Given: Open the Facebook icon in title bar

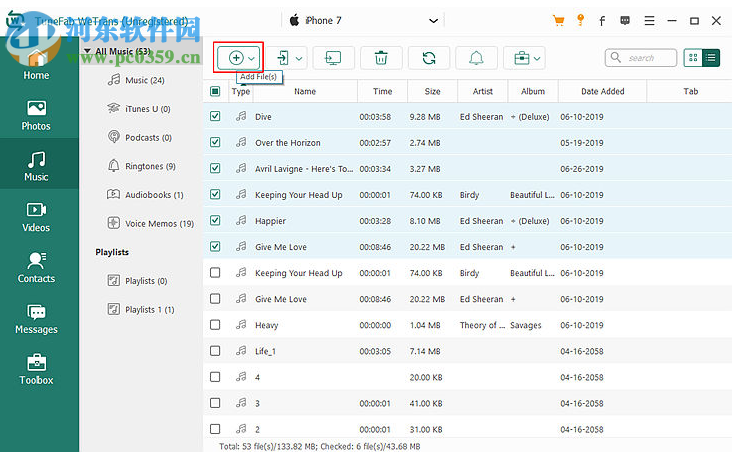Looking at the screenshot, I should (x=602, y=21).
